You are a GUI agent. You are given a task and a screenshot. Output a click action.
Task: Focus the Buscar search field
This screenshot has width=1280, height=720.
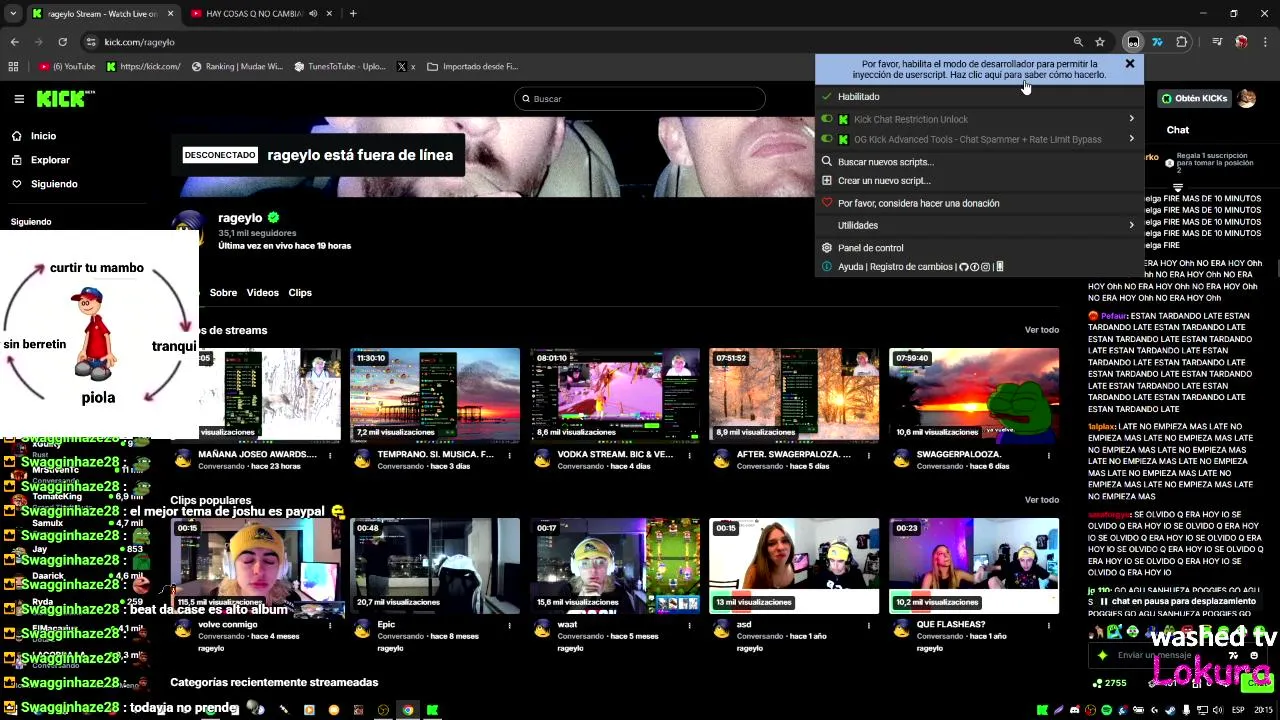(x=640, y=98)
